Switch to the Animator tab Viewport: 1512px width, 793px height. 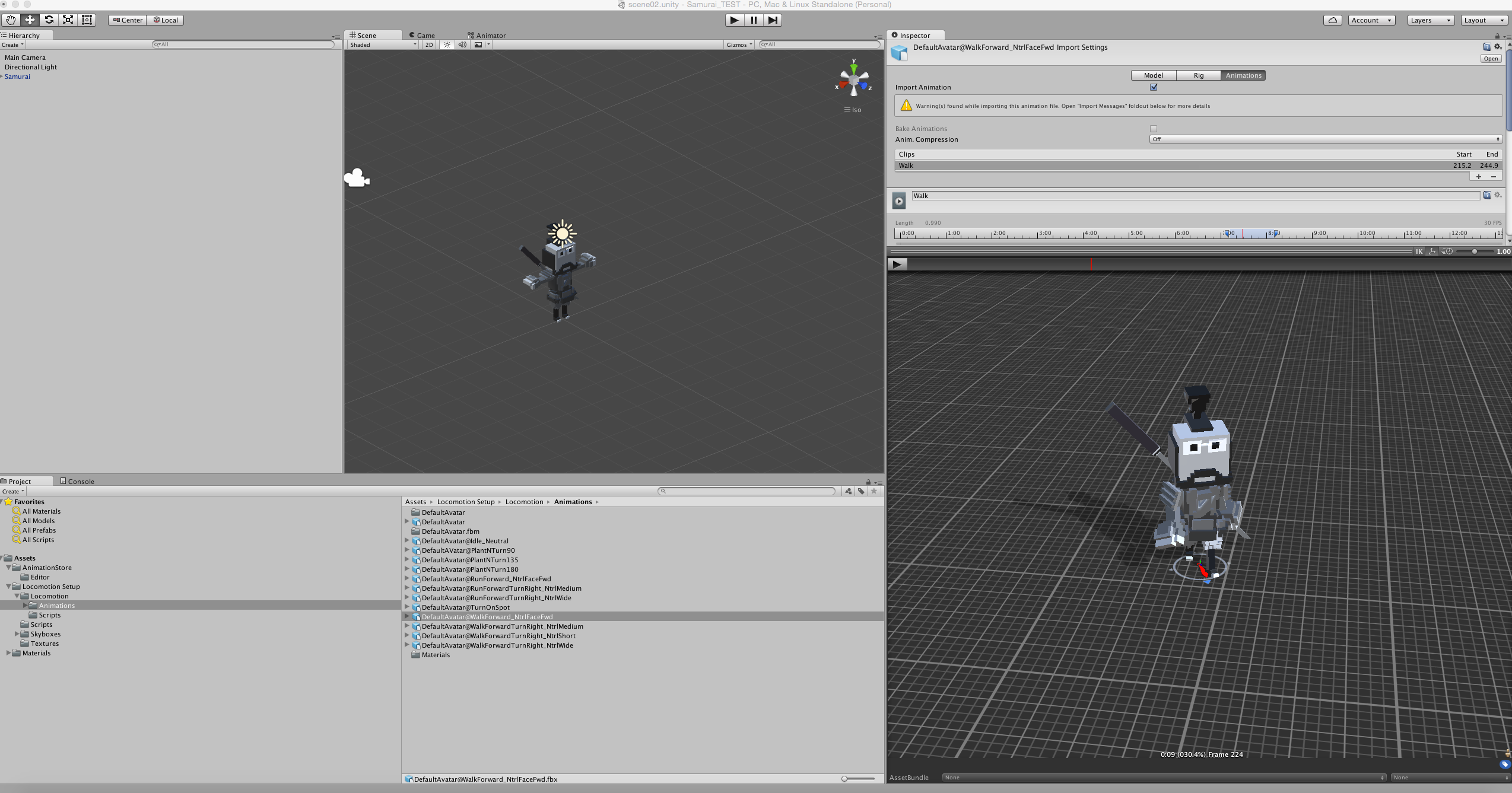point(487,36)
